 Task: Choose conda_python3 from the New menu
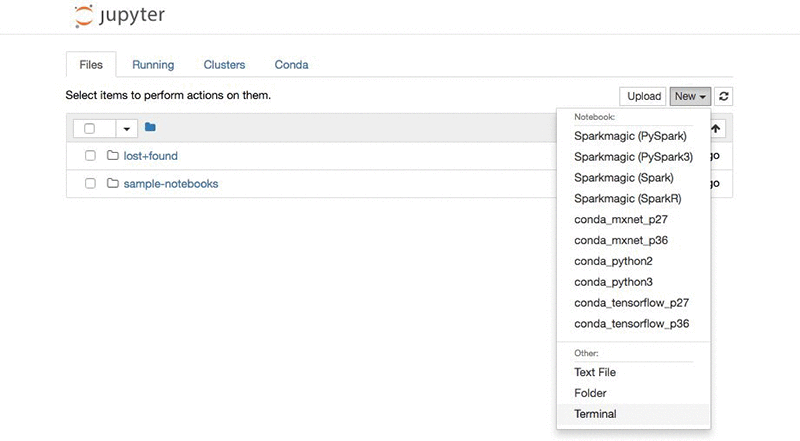pos(613,282)
